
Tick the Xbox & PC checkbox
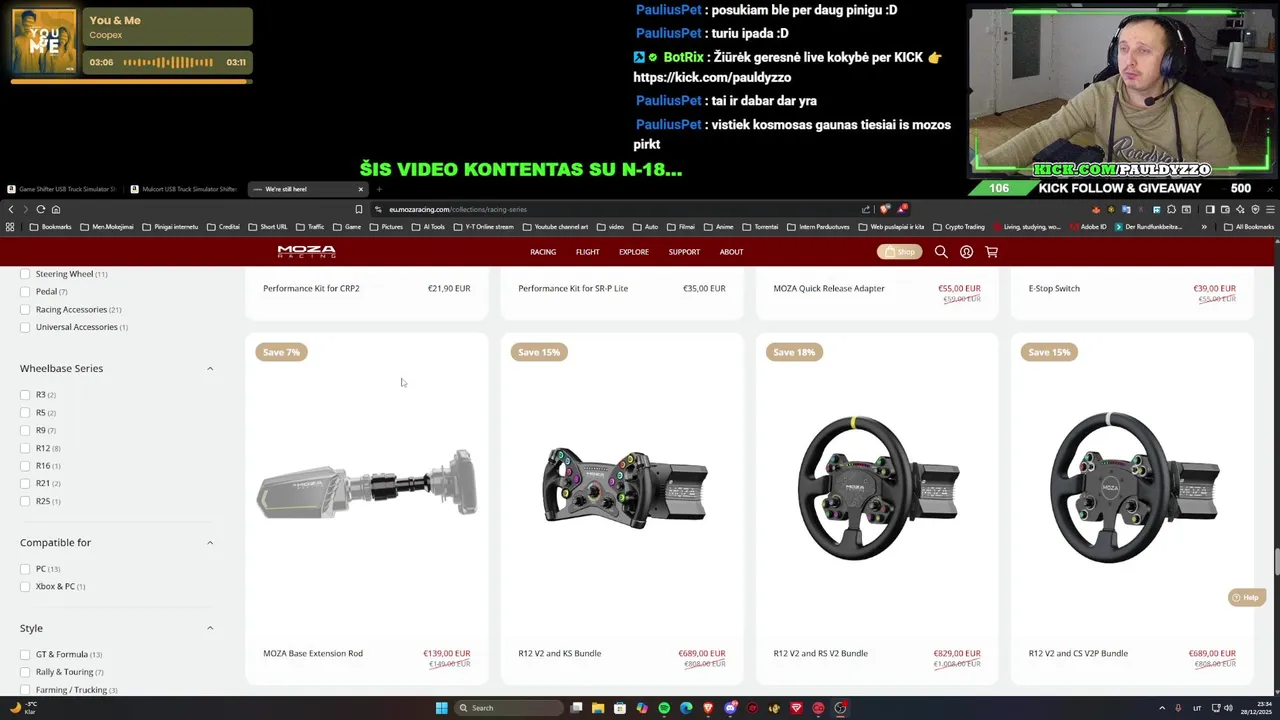[25, 586]
